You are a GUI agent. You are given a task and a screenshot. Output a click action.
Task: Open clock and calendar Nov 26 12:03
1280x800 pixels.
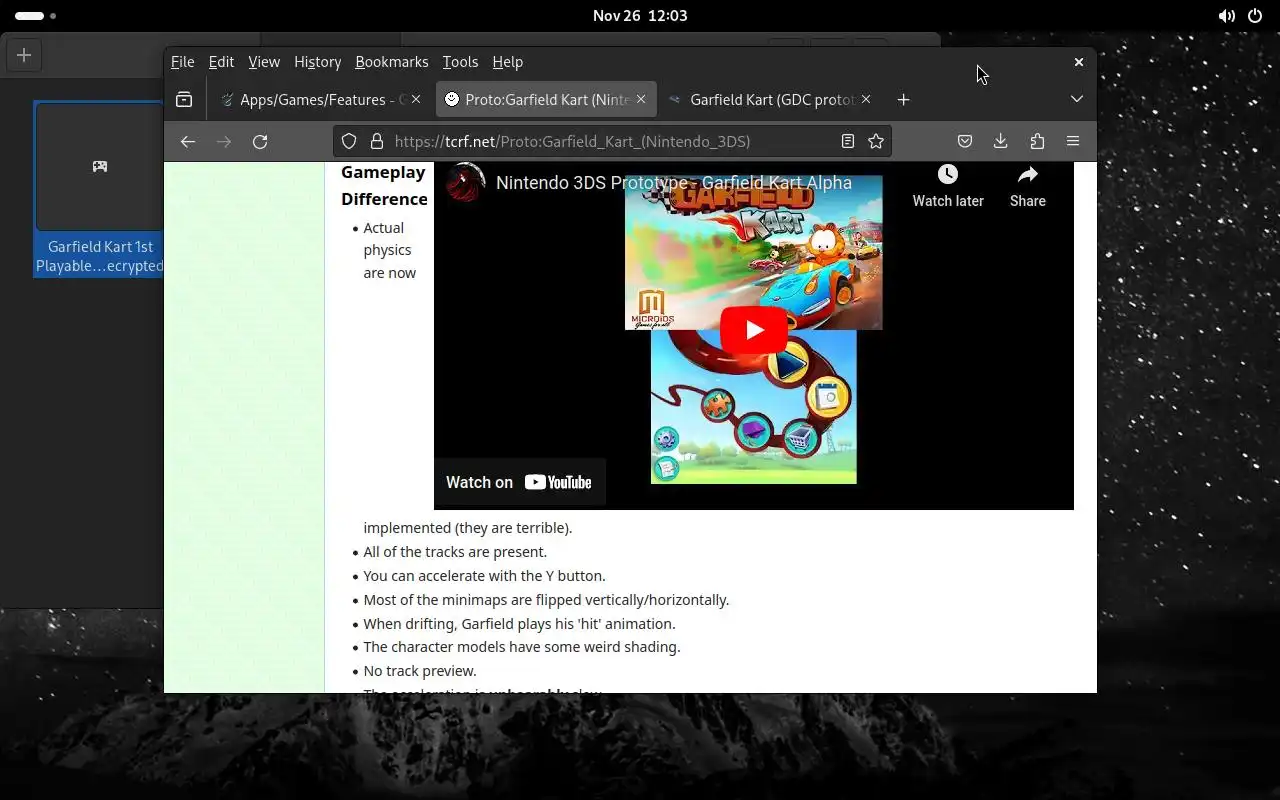(x=640, y=16)
